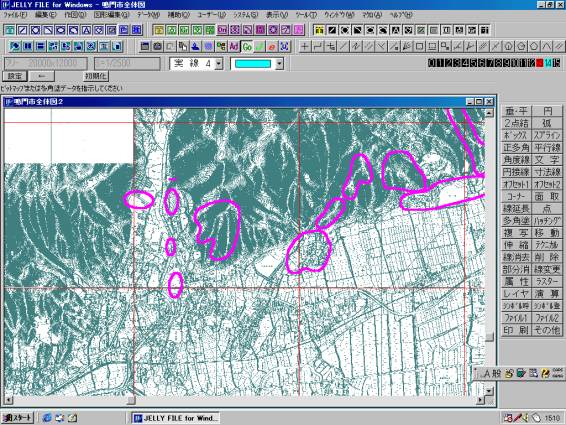Click the left arrow ← button
This screenshot has width=566, height=425.
point(42,76)
